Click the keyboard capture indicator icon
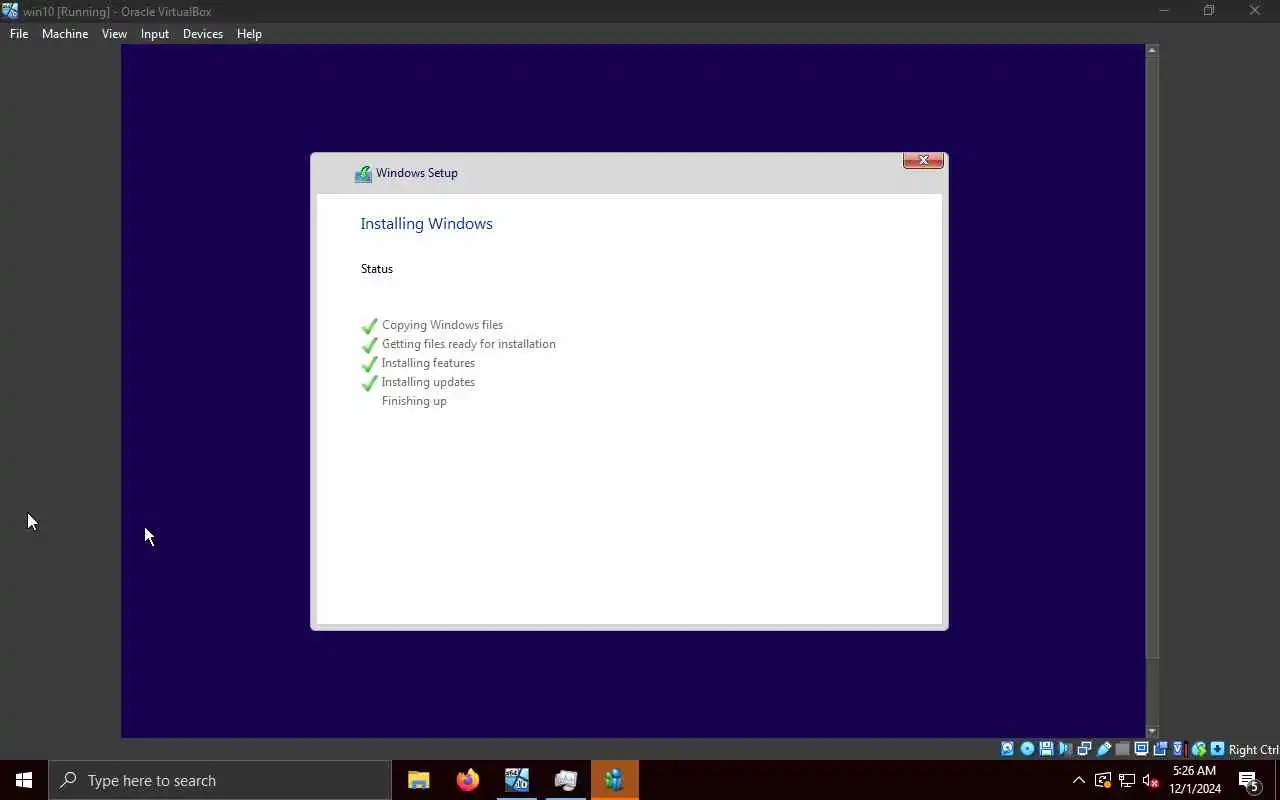1280x800 pixels. click(x=1217, y=749)
